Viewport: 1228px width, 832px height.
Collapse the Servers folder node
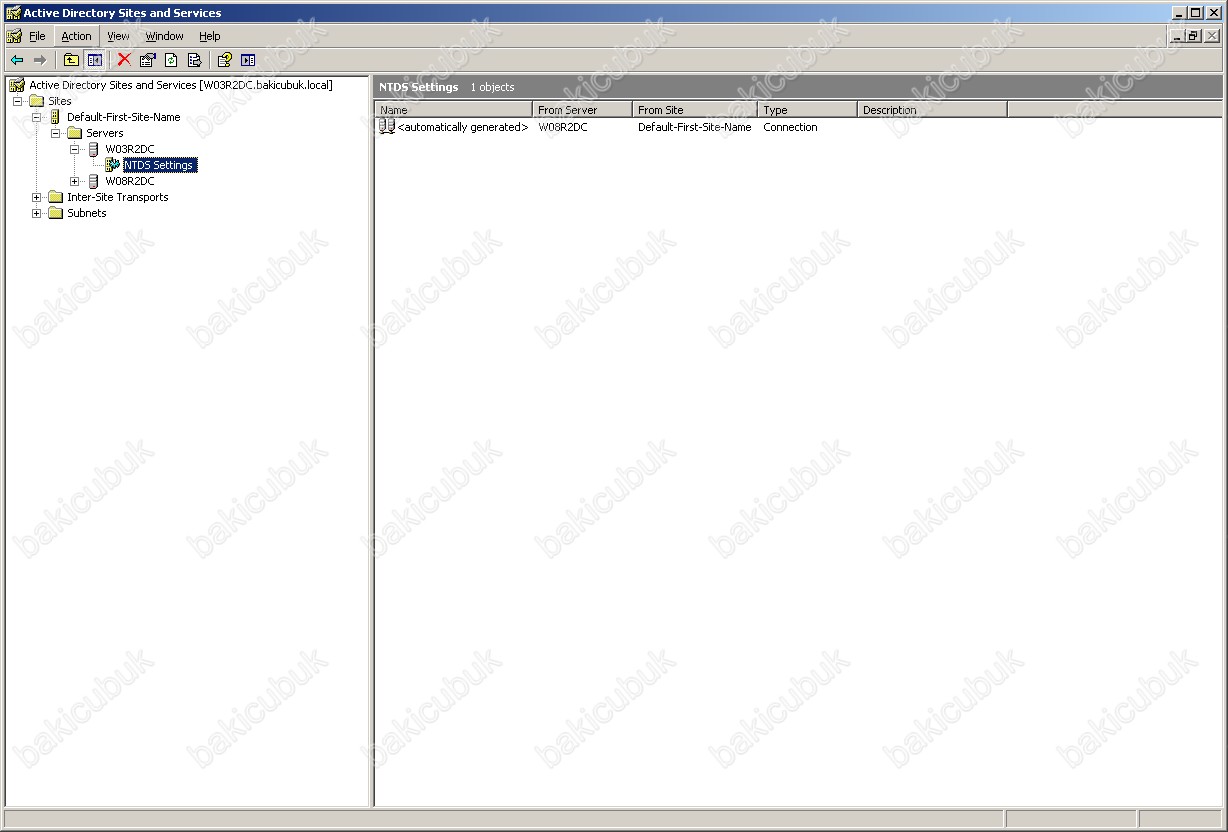(x=56, y=133)
